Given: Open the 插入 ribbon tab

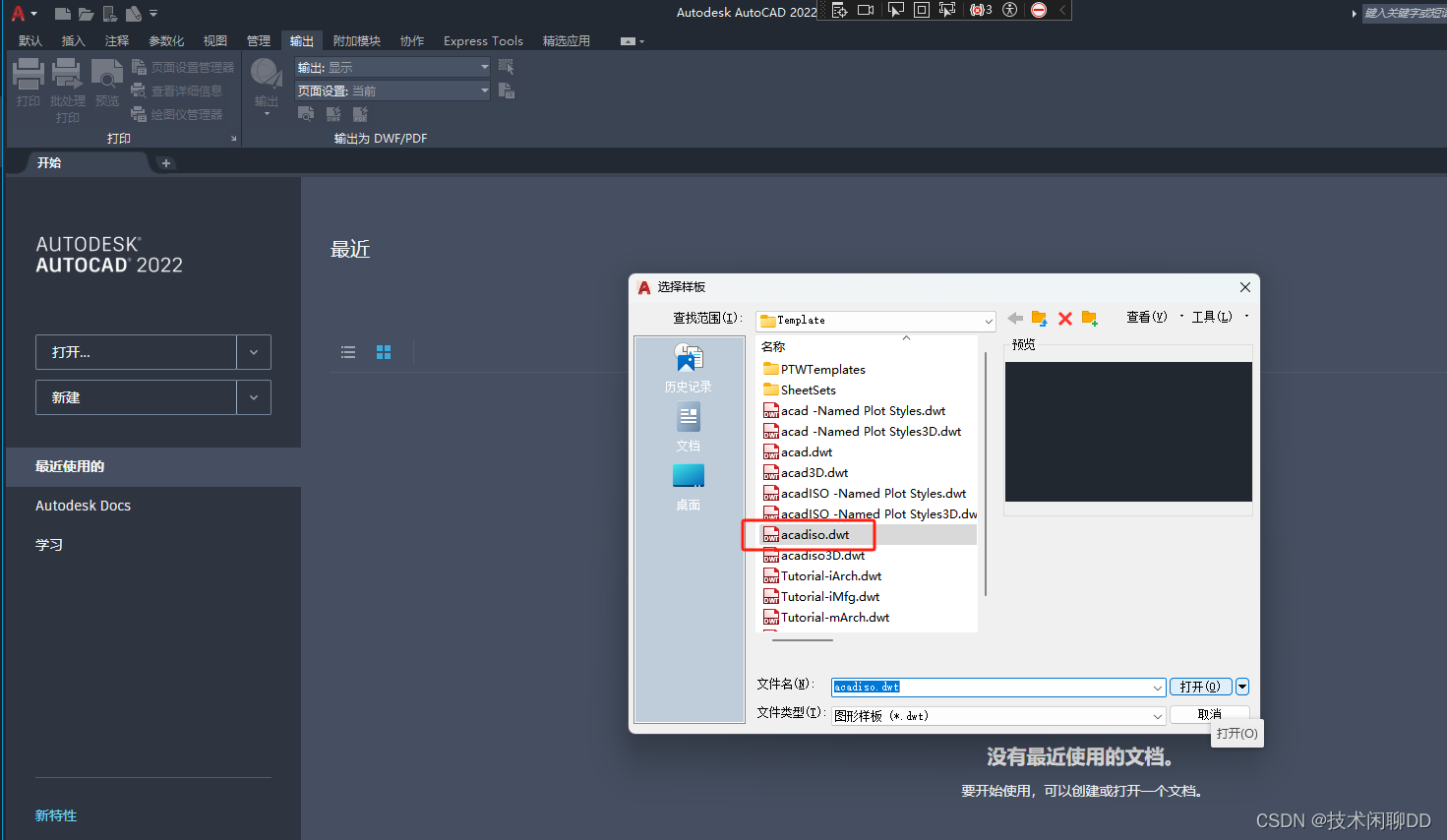Looking at the screenshot, I should point(74,41).
